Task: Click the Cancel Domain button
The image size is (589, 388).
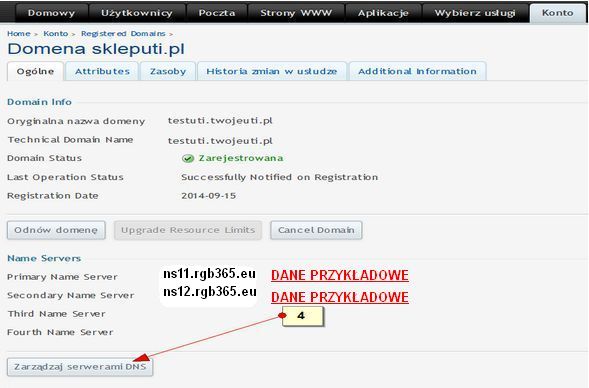Action: coord(316,230)
